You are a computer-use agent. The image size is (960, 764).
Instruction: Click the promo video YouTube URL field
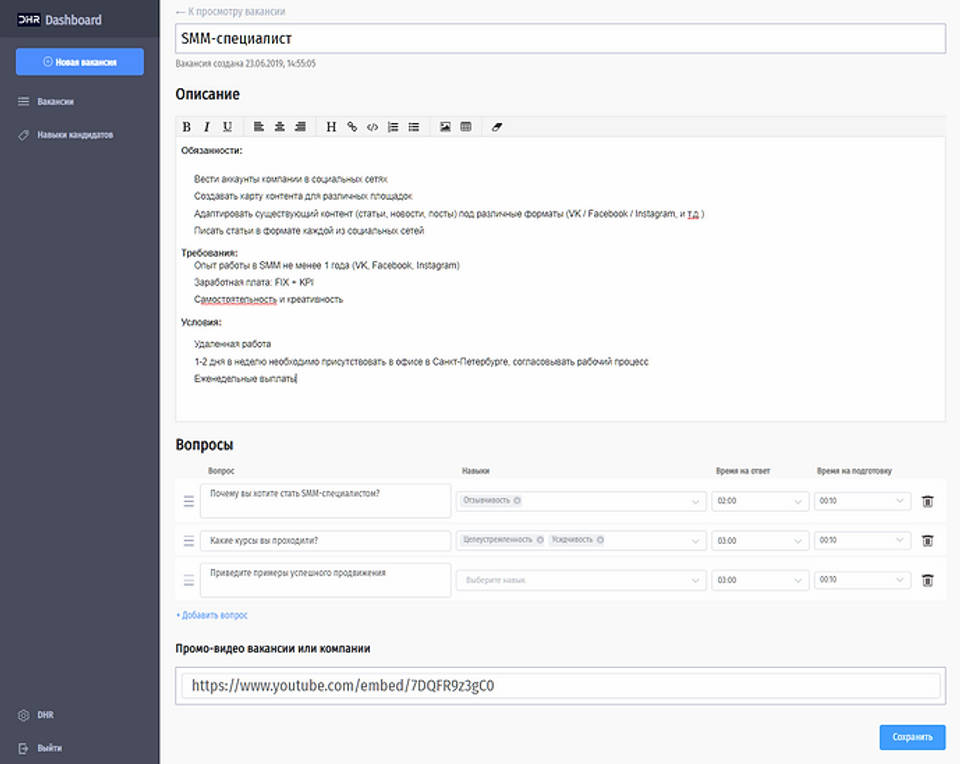(560, 686)
